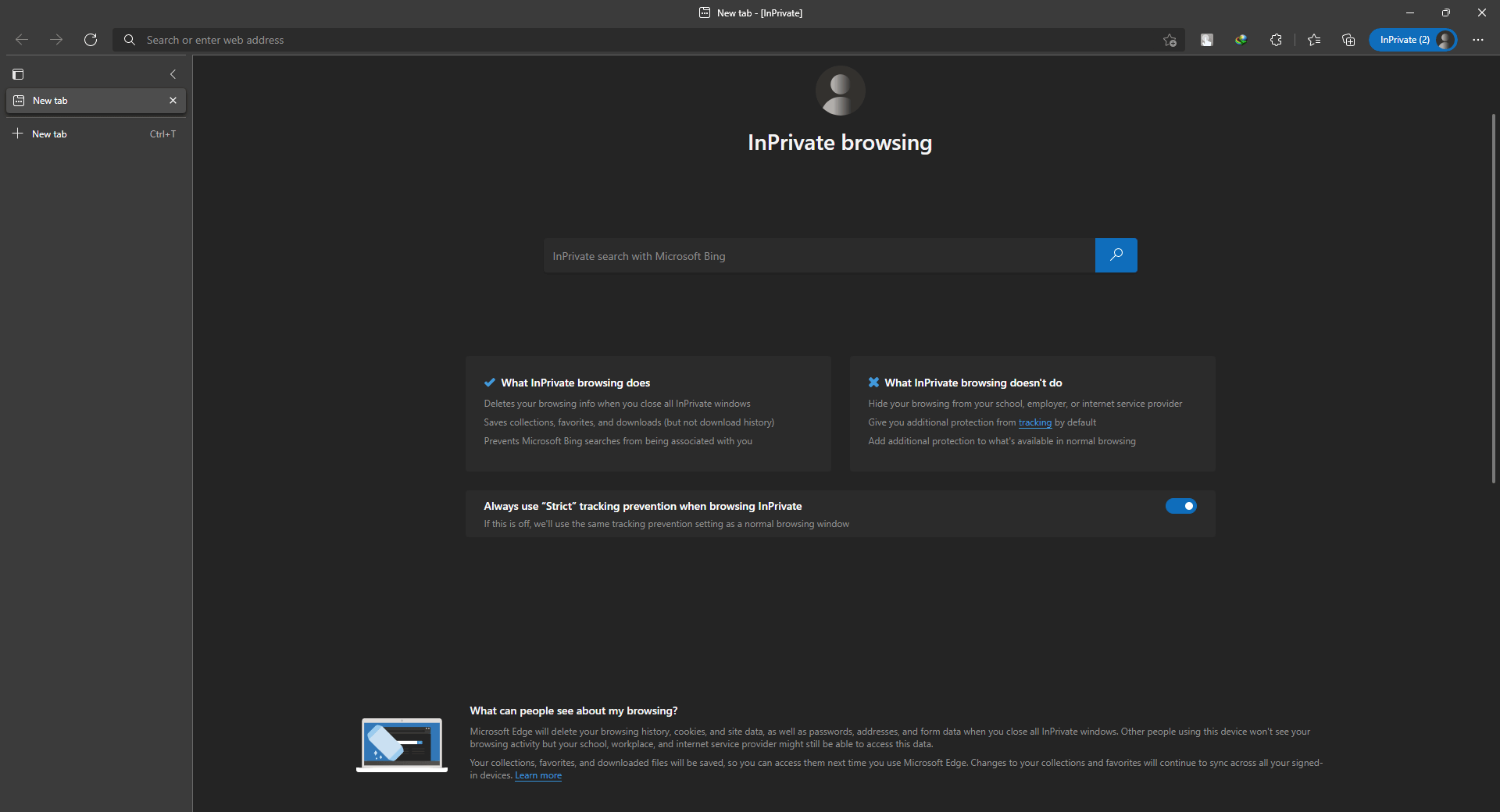Screen dimensions: 1500x812
Task: Select "What can people see about my browsing?" heading
Action: pyautogui.click(x=573, y=710)
